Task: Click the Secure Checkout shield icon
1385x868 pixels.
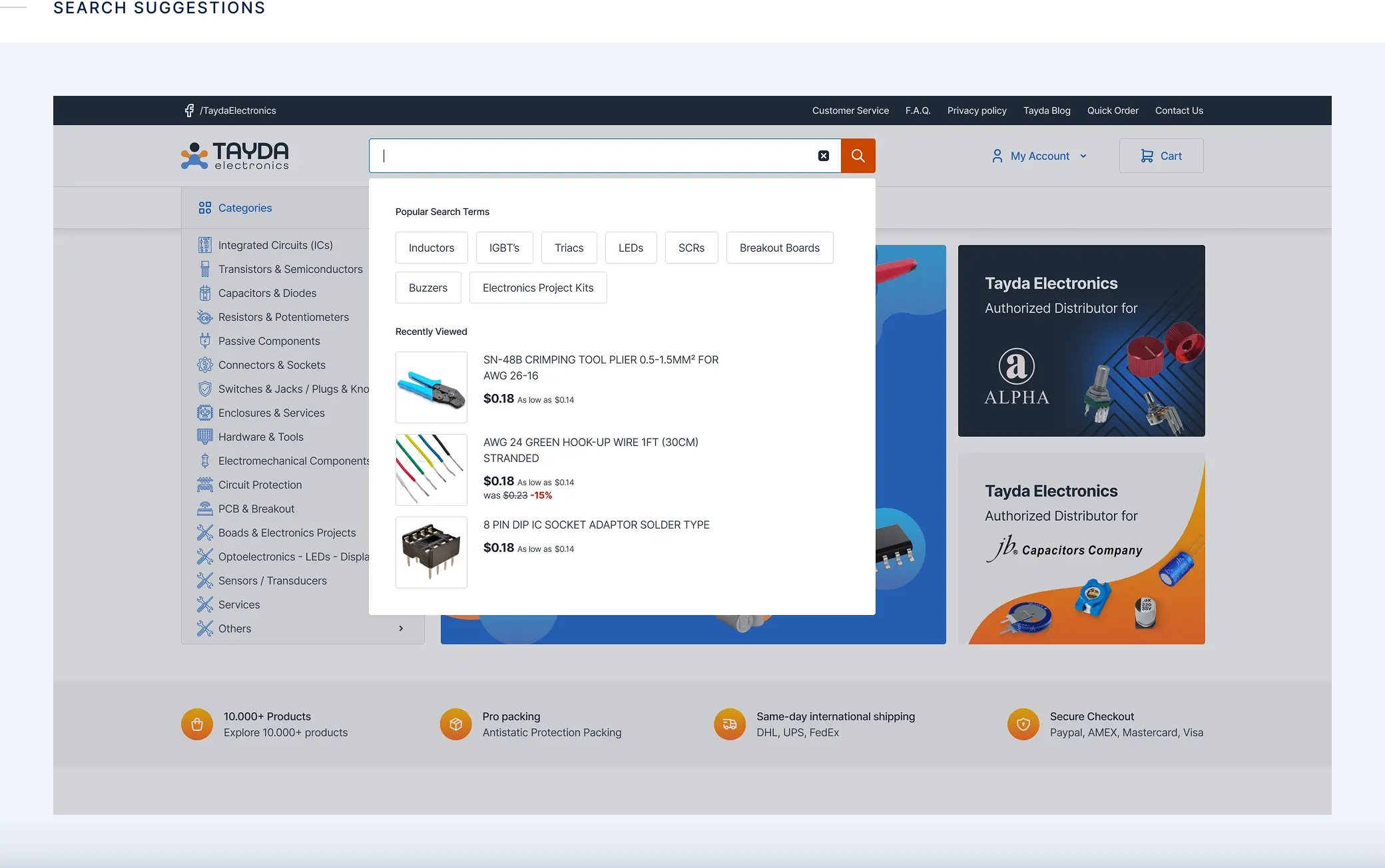Action: (1023, 724)
